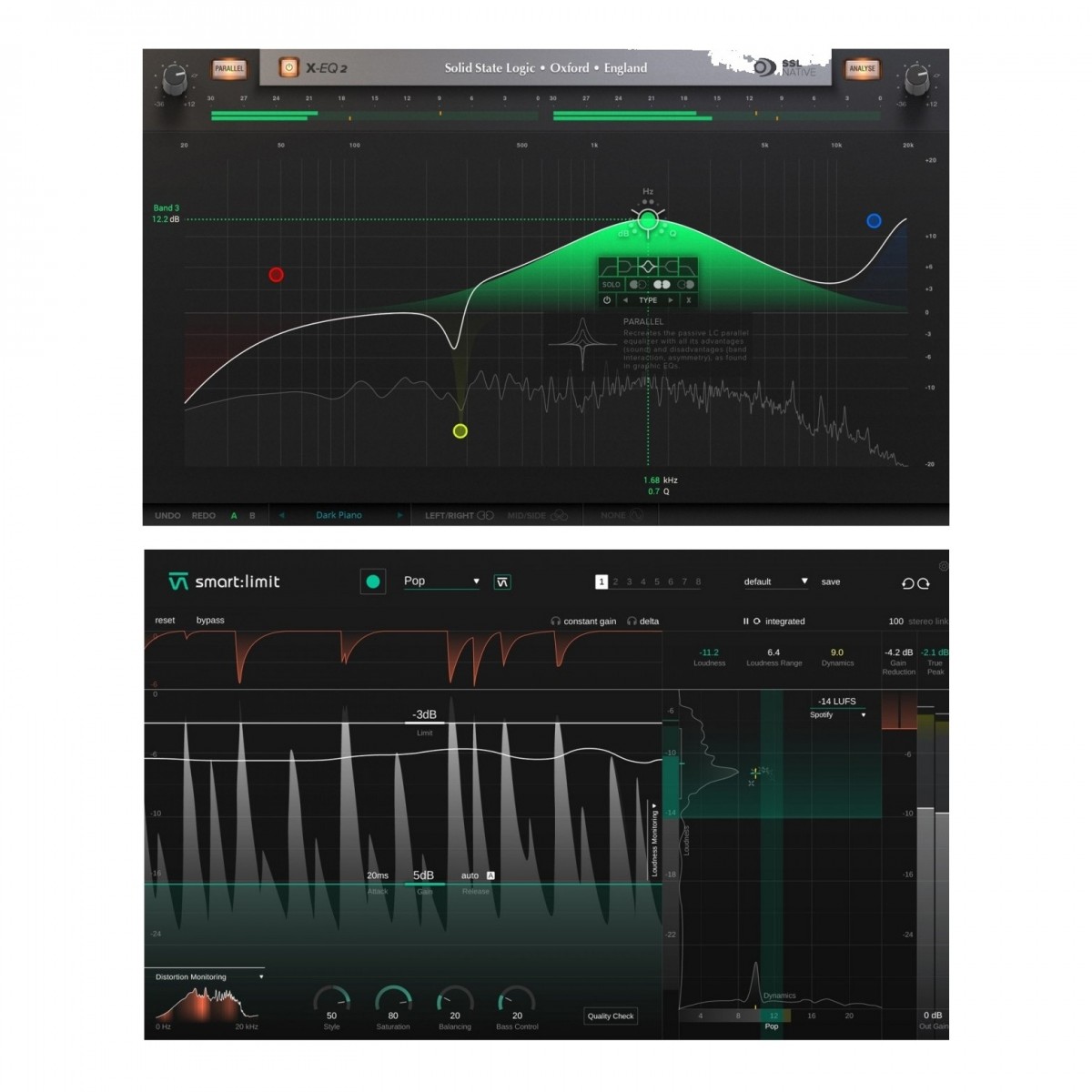Enable constant gain listening
The height and width of the screenshot is (1092, 1092).
pos(583,622)
